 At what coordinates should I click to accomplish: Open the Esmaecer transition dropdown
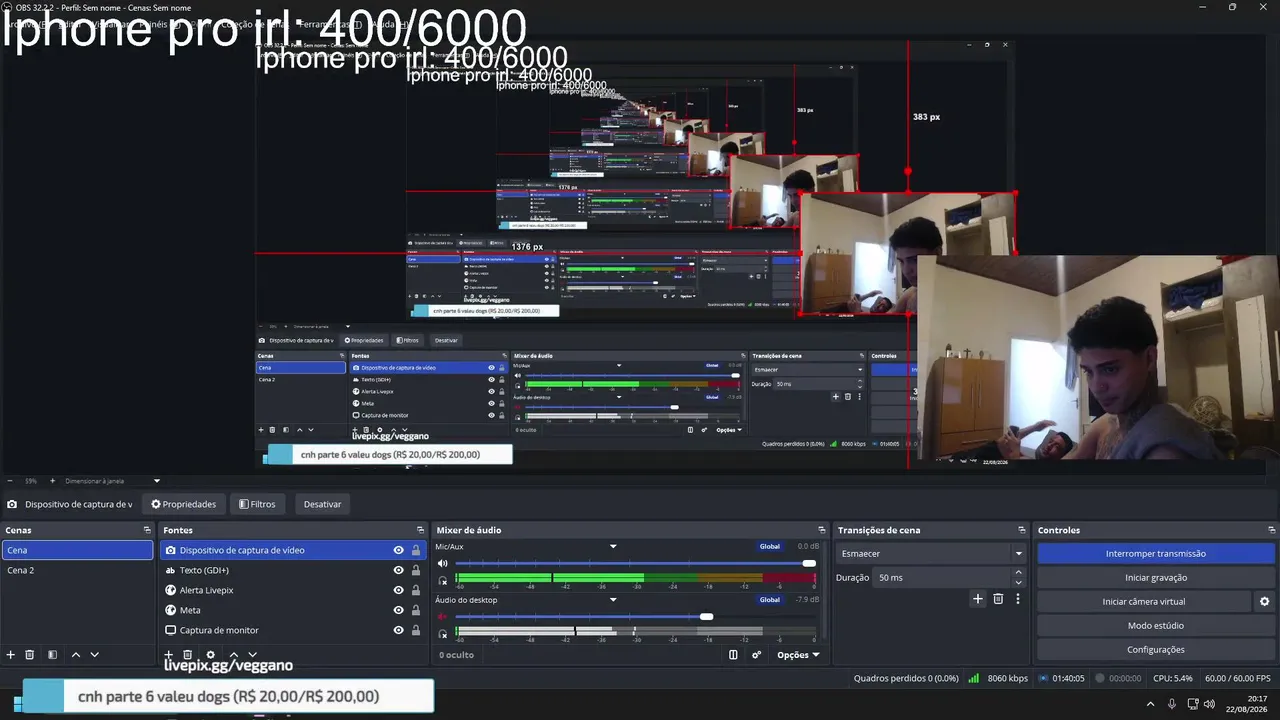tap(933, 553)
